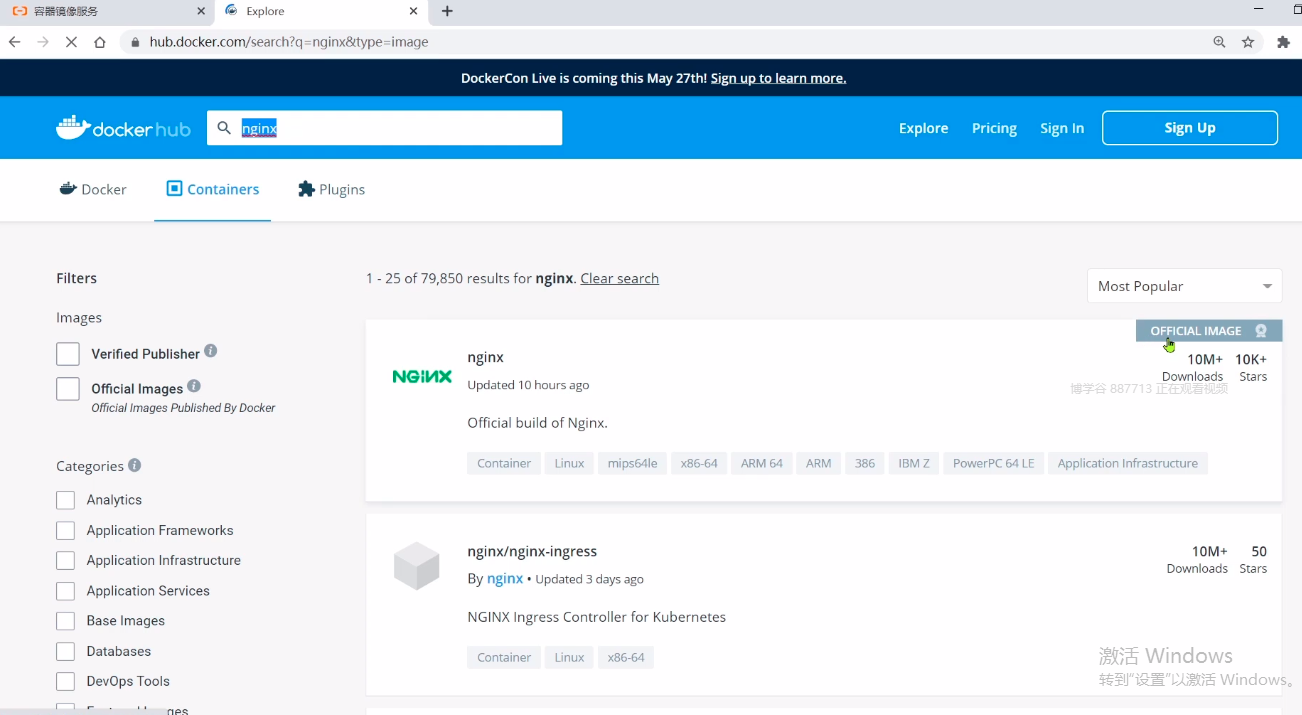Click the IBM Z tag on nginx
This screenshot has height=715, width=1302.
pos(914,463)
